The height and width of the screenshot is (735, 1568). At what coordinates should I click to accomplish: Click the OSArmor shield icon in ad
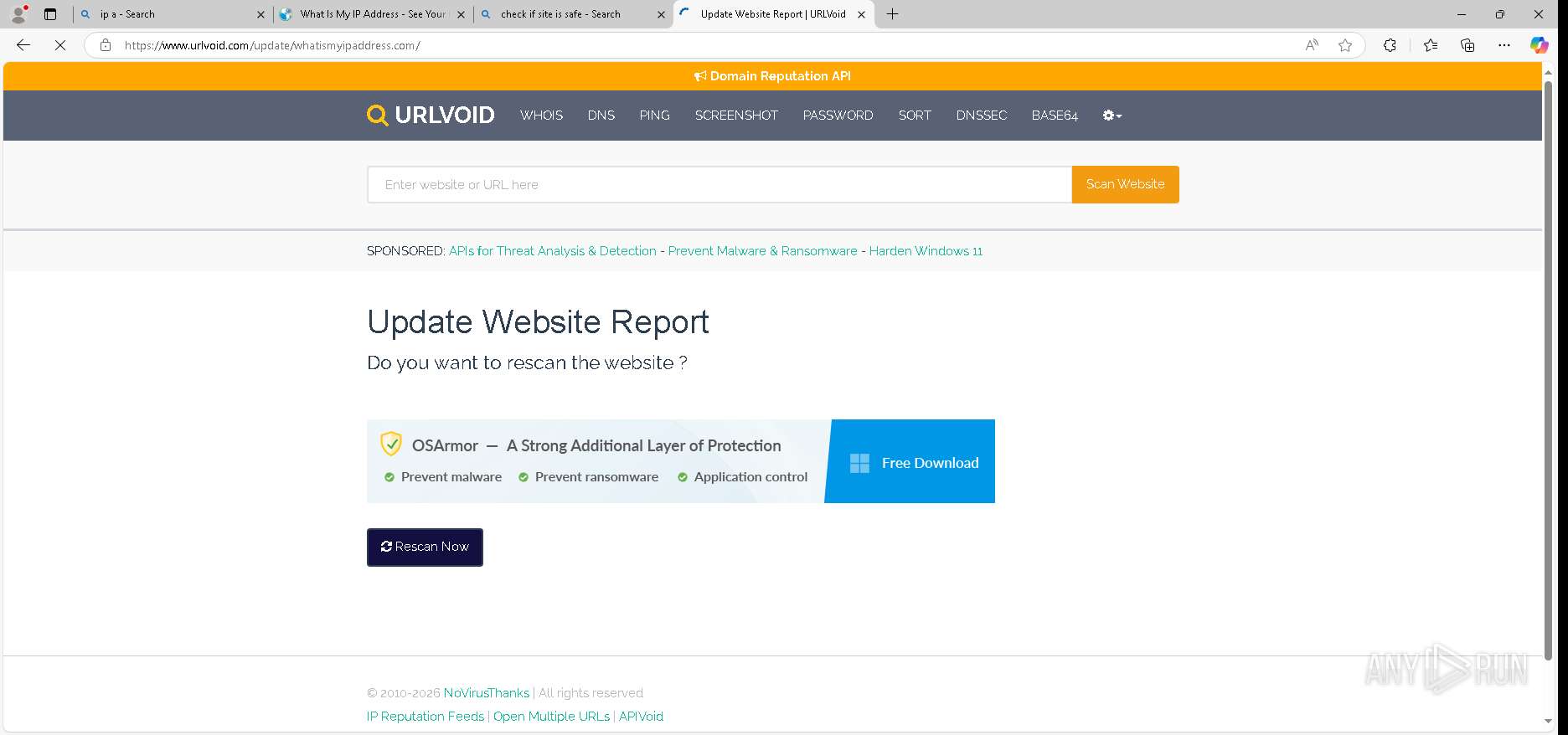coord(391,444)
